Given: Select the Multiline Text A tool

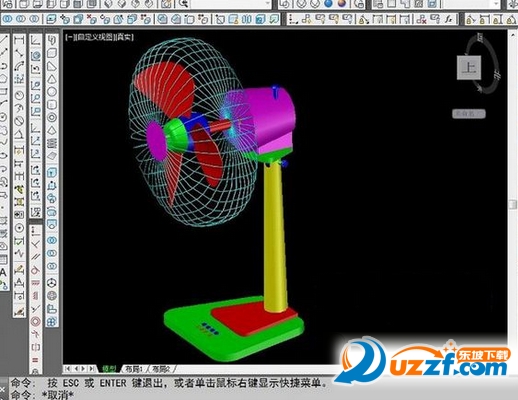Looking at the screenshot, I should (x=3, y=273).
